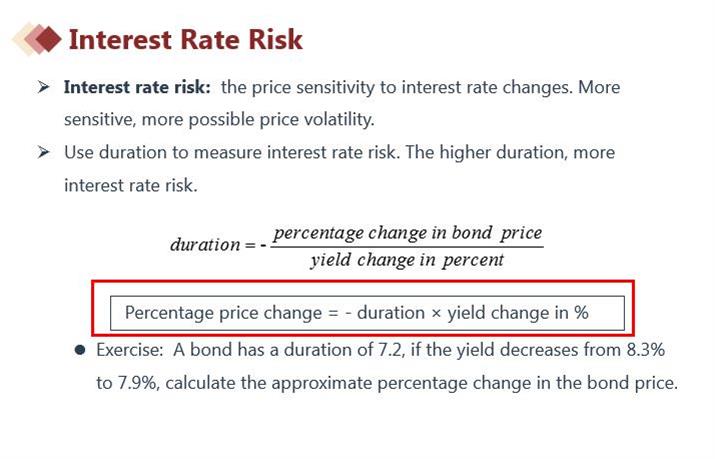The width and height of the screenshot is (715, 459).
Task: Click the black round bullet before Exercise
Action: 79,351
